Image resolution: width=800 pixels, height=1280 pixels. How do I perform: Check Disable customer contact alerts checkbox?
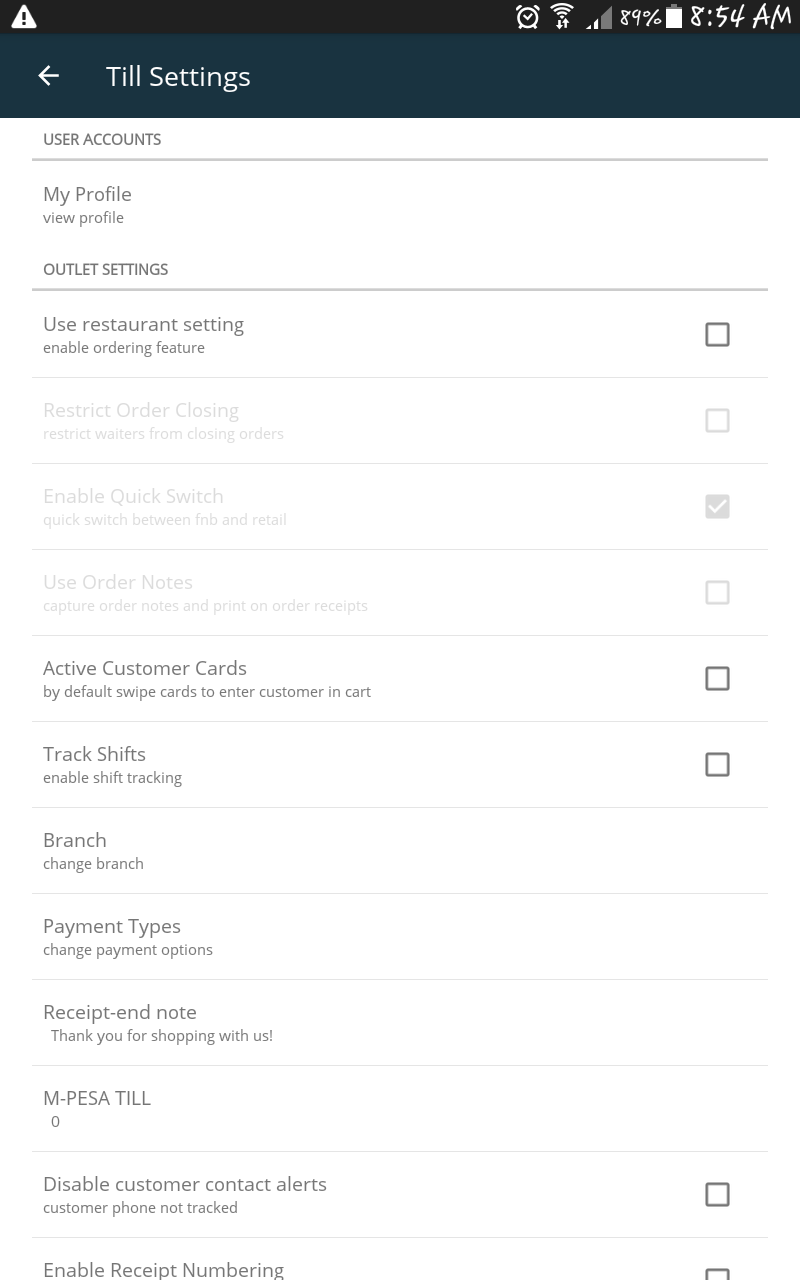coord(717,1194)
